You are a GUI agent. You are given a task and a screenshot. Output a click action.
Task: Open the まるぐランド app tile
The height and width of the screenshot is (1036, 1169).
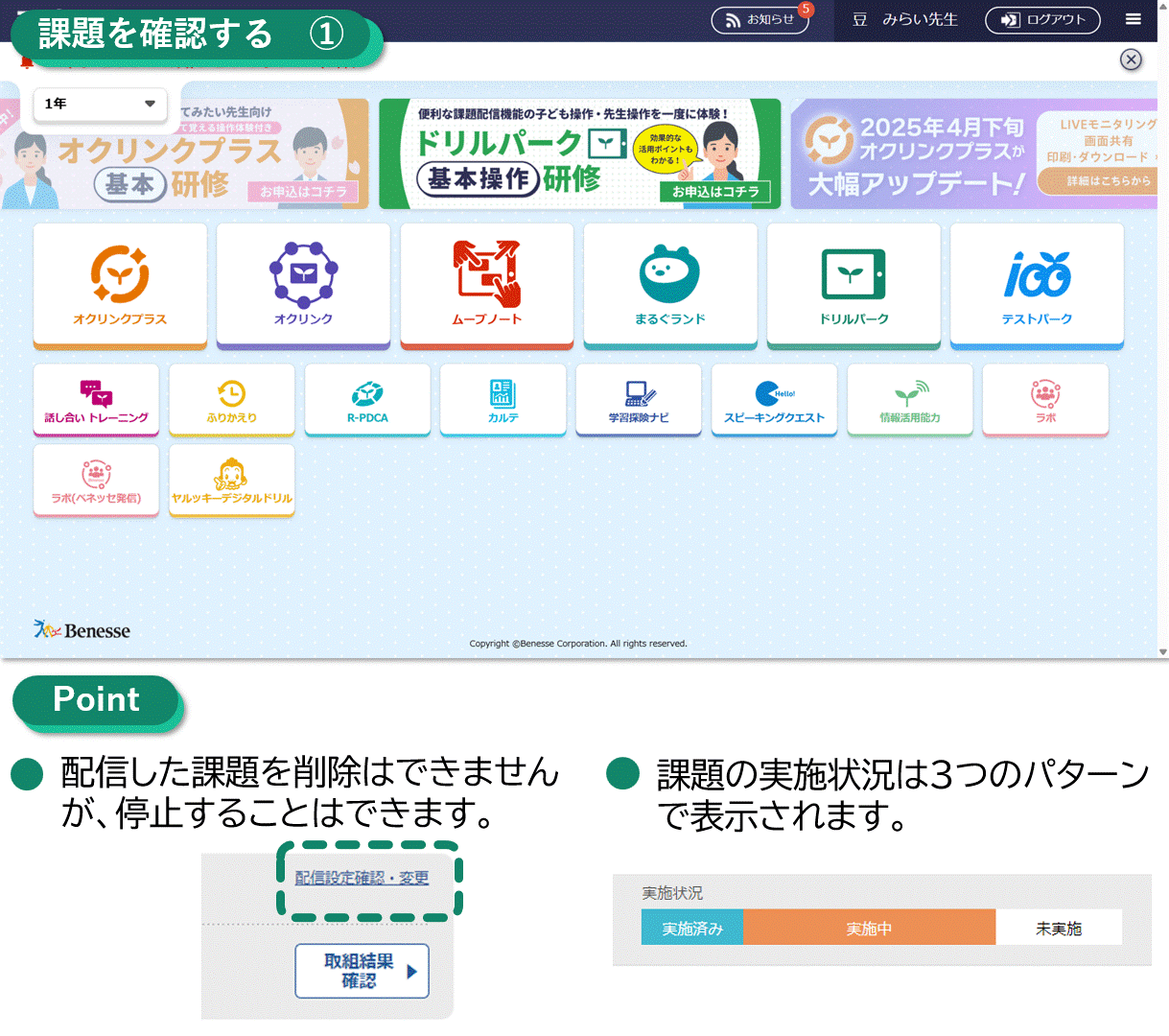click(x=670, y=286)
